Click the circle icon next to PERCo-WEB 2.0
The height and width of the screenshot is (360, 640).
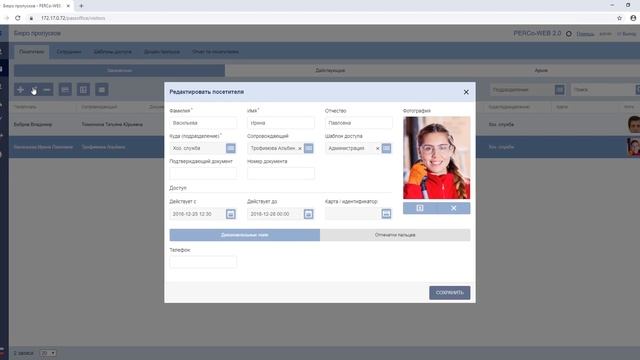click(x=569, y=34)
